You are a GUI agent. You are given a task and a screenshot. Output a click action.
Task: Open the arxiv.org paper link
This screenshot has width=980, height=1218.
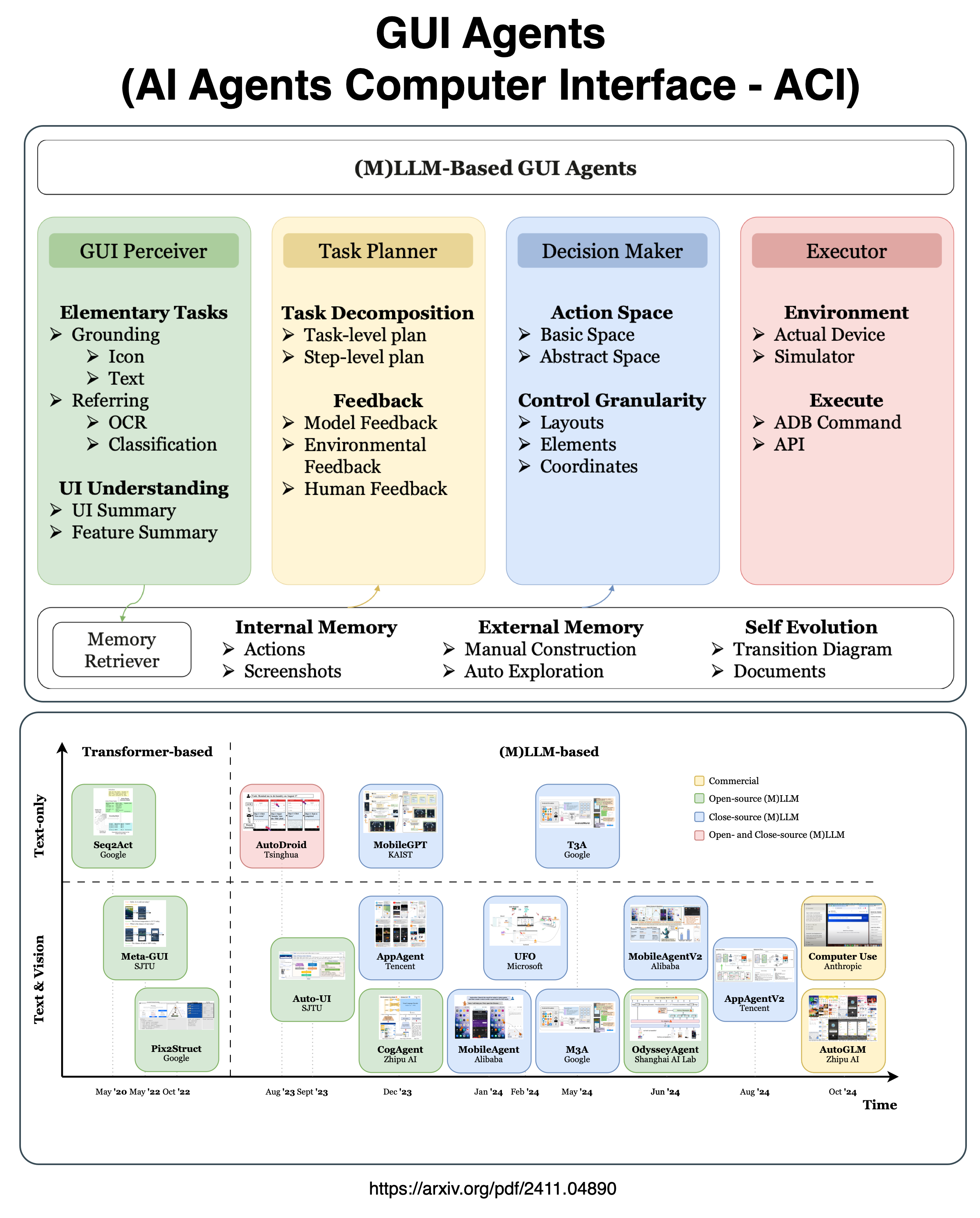(x=490, y=1193)
